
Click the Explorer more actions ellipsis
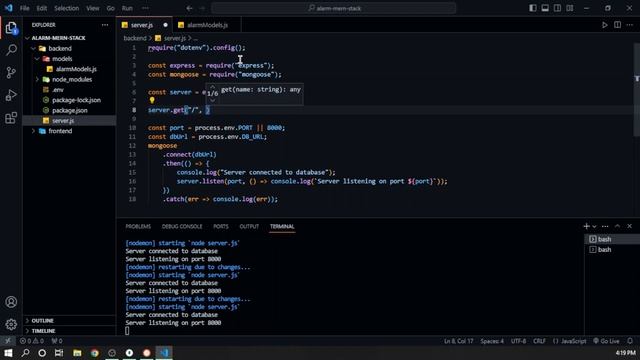[105, 25]
